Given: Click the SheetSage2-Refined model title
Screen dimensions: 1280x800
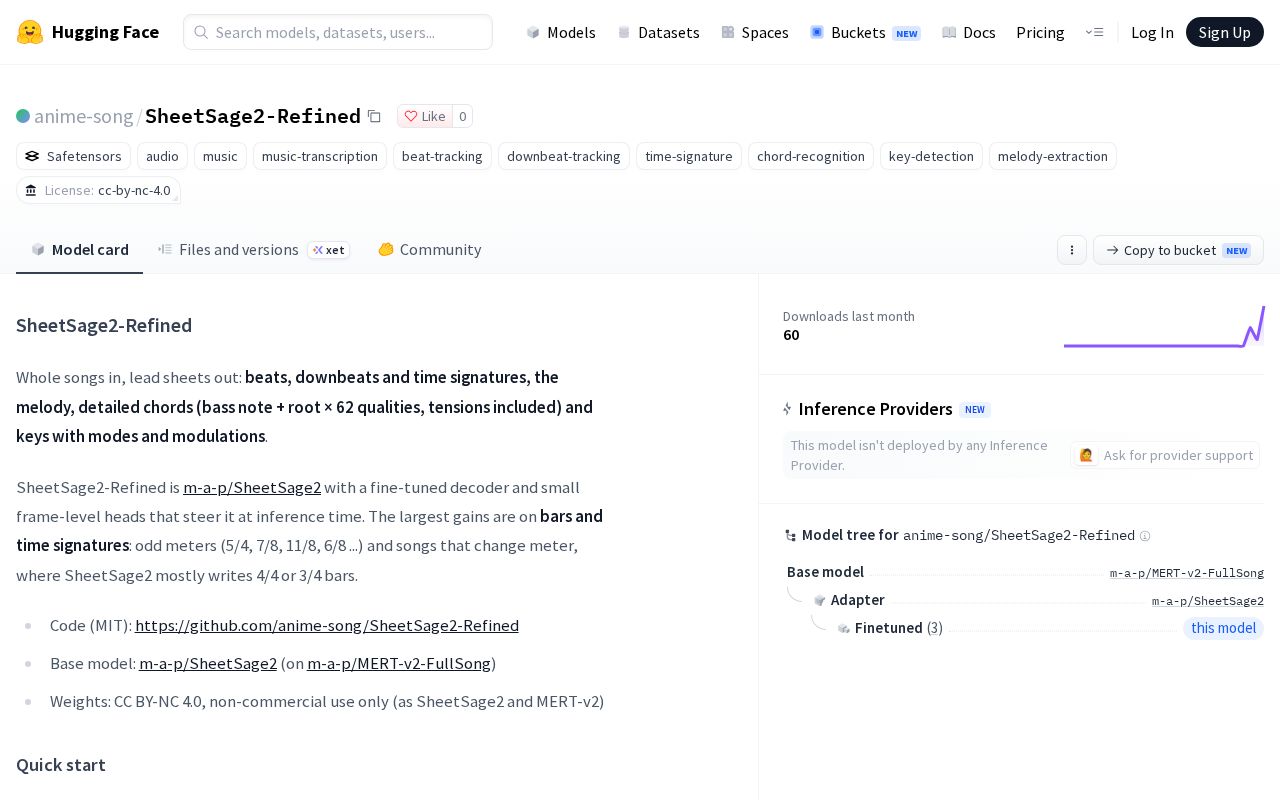Looking at the screenshot, I should pyautogui.click(x=253, y=116).
